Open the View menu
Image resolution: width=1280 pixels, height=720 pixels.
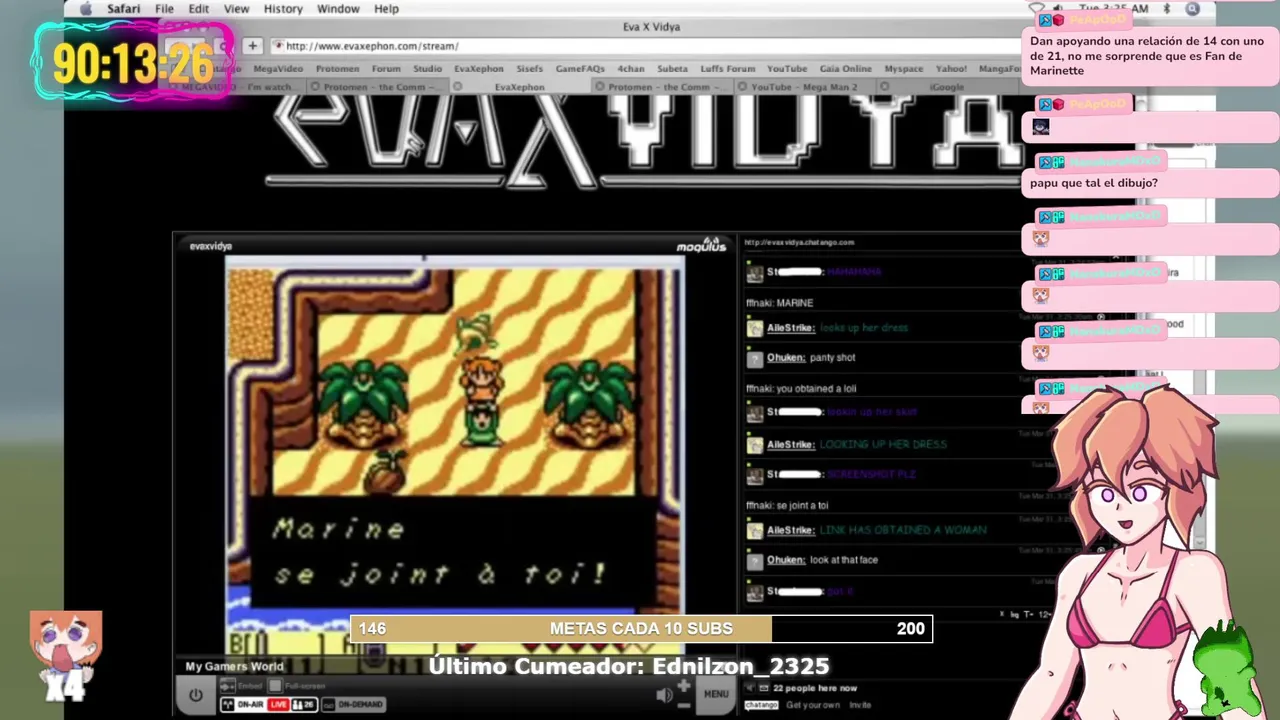(237, 9)
